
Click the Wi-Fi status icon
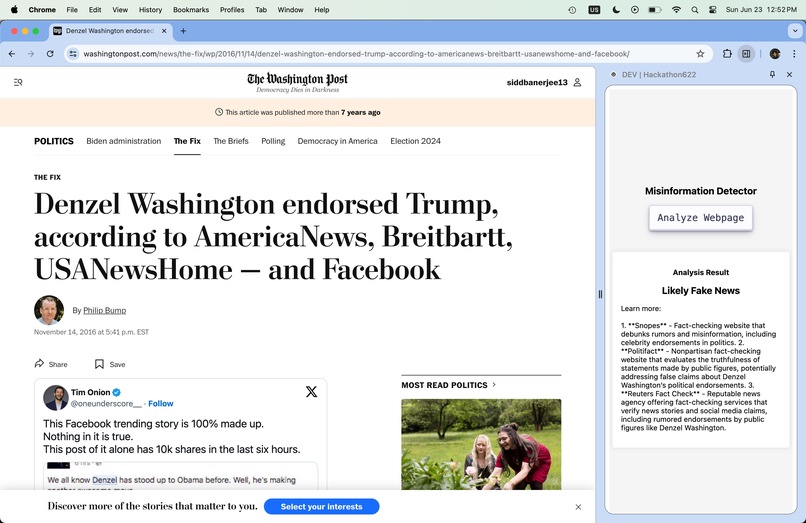point(676,9)
